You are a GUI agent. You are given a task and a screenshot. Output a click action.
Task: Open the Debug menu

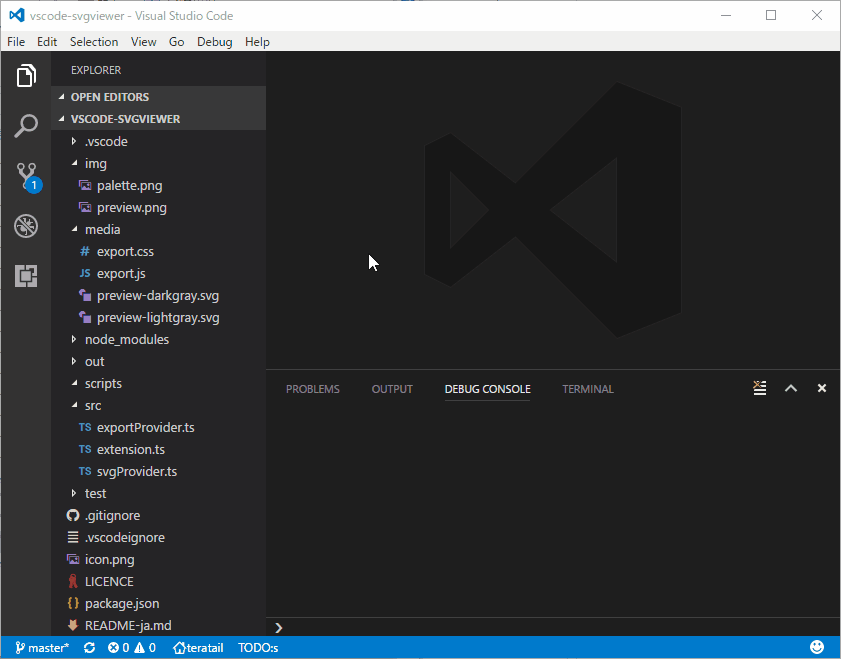coord(212,41)
